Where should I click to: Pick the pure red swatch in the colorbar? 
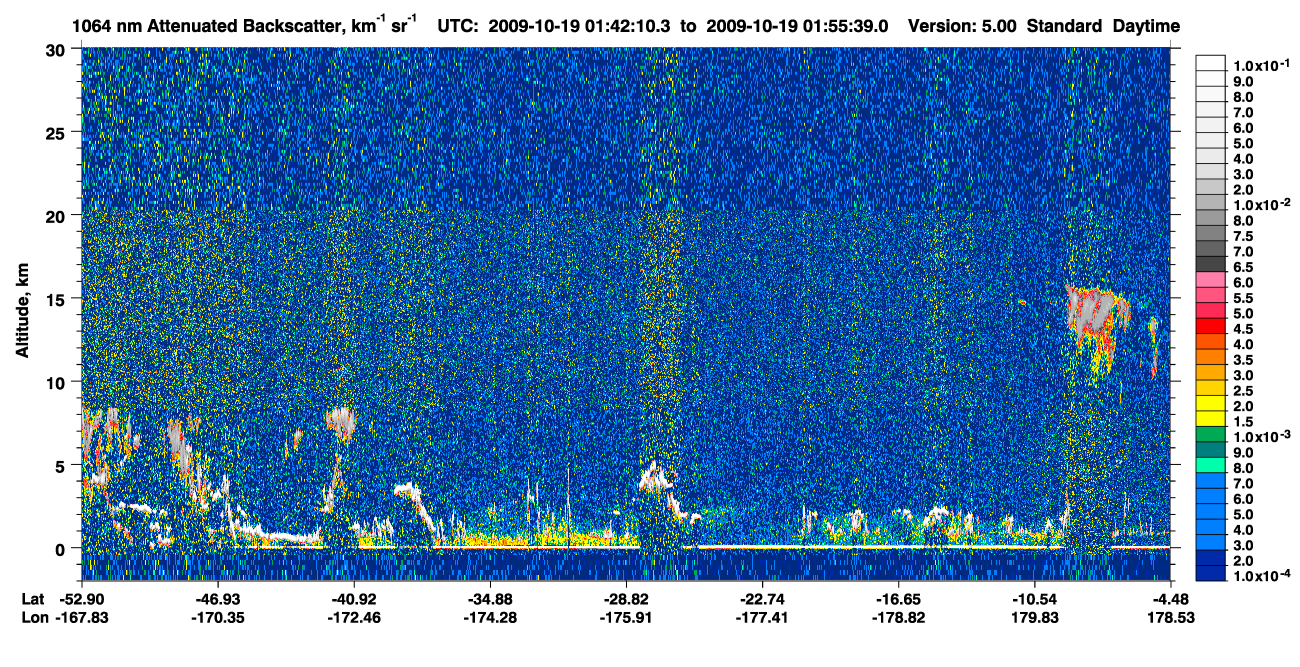click(x=1211, y=327)
